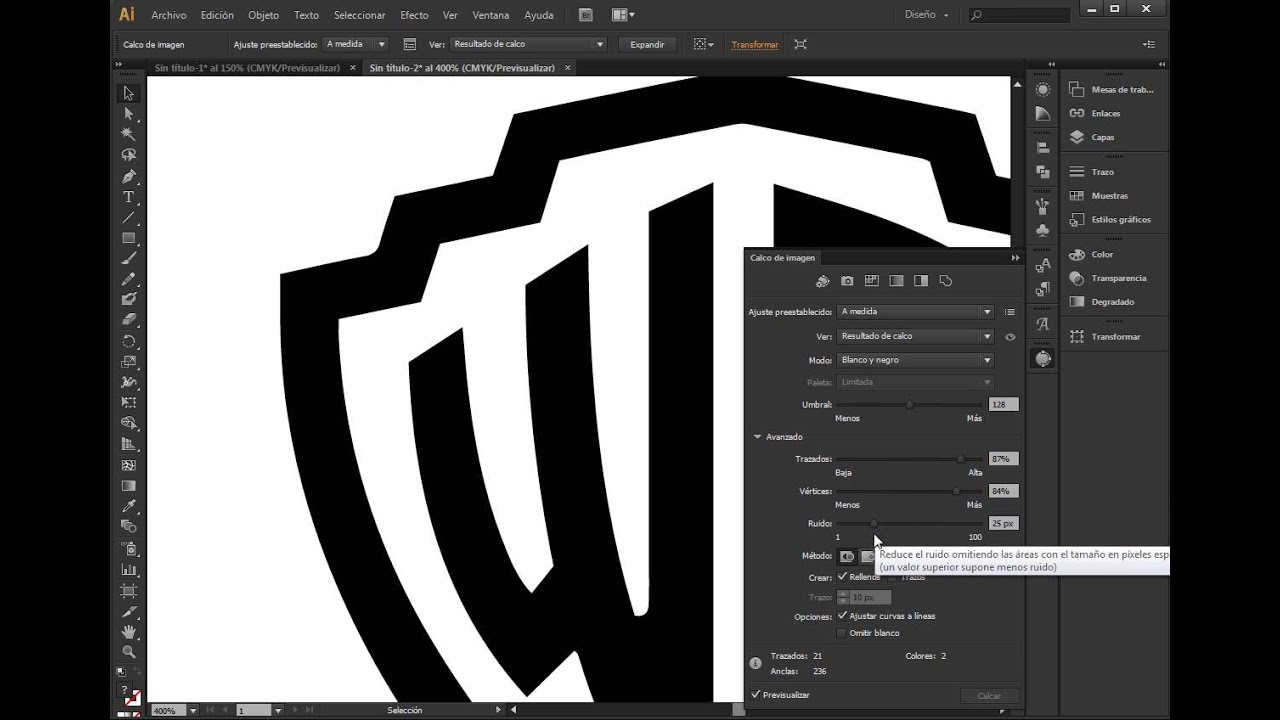
Task: Open the Efecto menu
Action: click(x=414, y=15)
